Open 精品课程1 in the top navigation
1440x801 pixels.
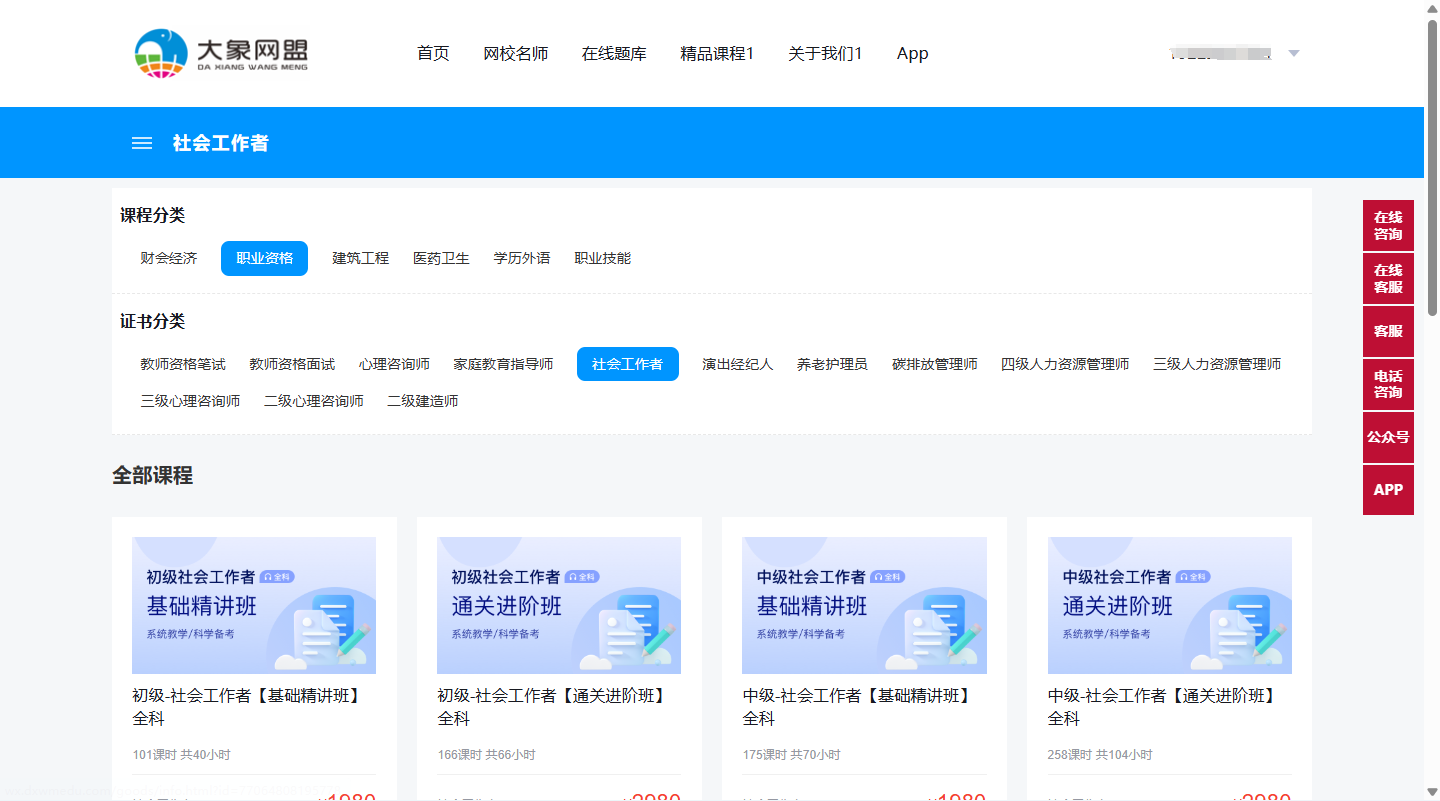(x=717, y=54)
